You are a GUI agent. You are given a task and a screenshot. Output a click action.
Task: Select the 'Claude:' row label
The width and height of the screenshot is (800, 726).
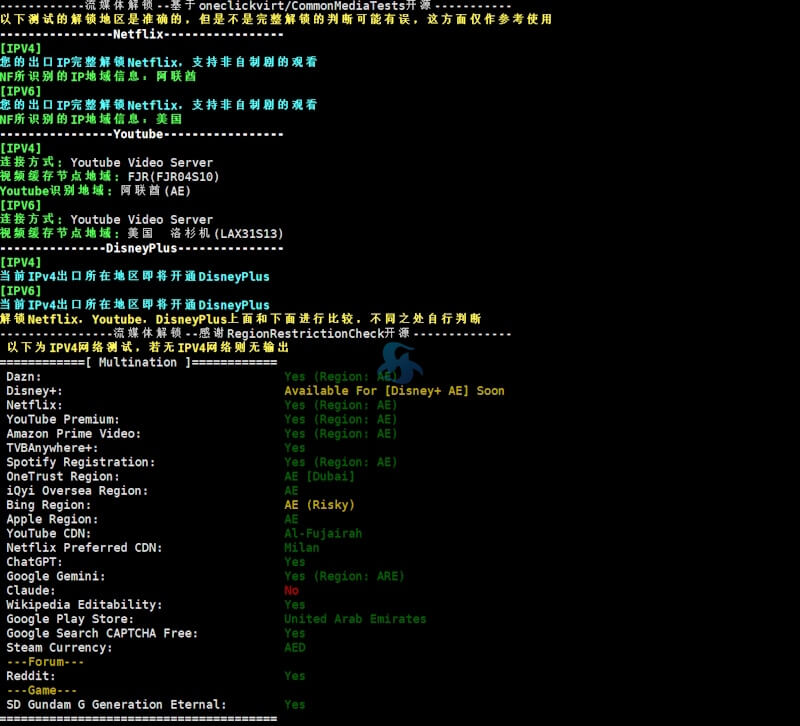31,590
